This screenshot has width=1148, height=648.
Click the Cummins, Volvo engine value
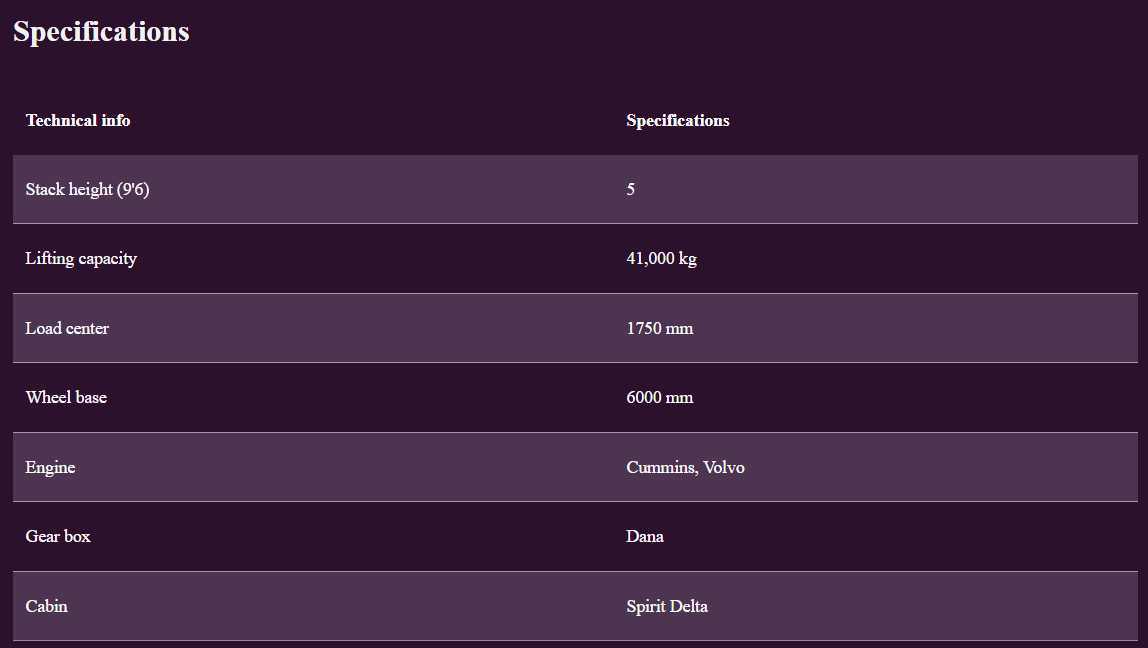point(685,467)
